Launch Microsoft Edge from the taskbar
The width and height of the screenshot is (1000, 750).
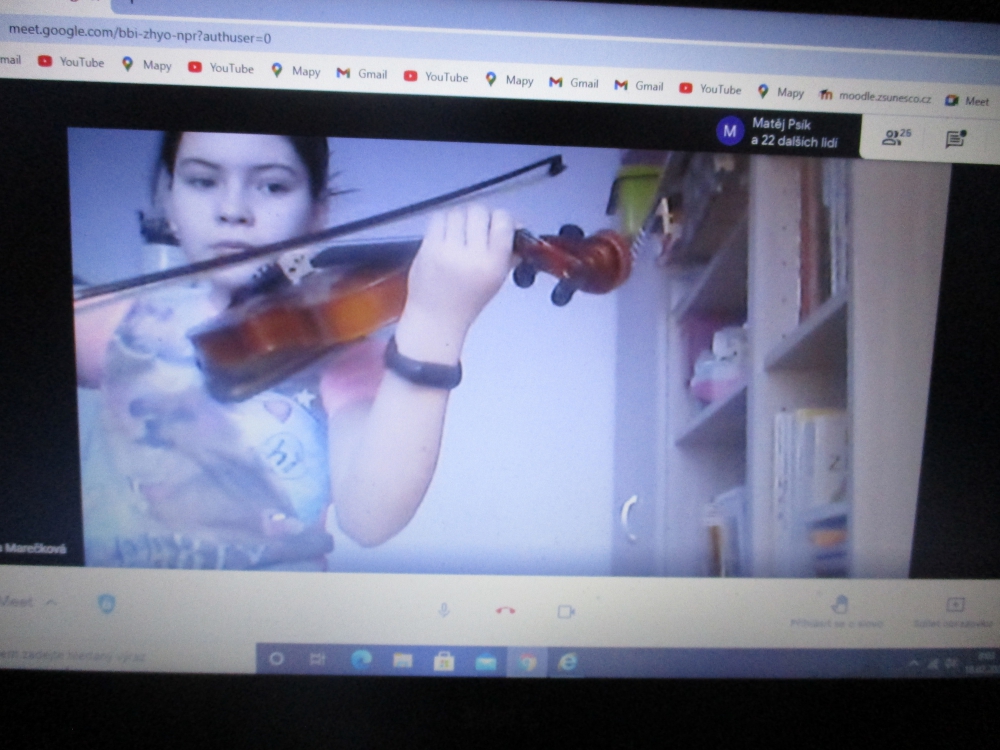coord(361,659)
